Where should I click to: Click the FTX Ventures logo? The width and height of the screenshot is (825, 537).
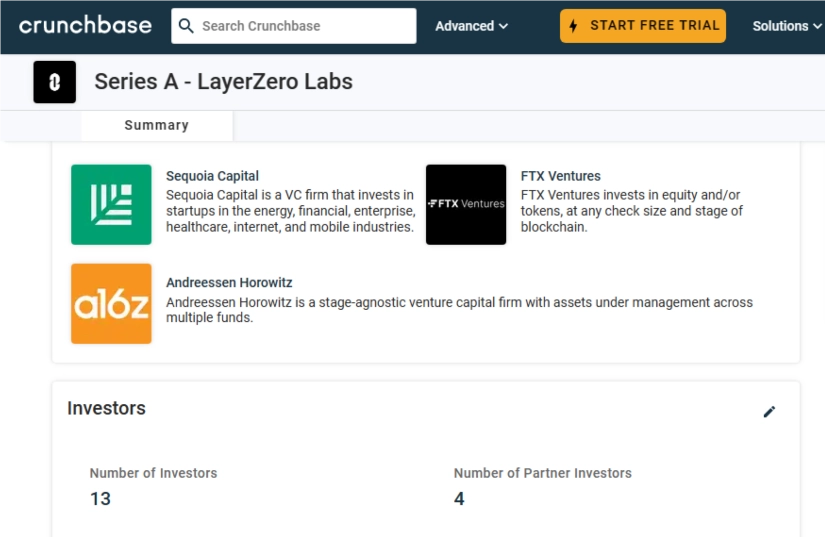[x=466, y=204]
